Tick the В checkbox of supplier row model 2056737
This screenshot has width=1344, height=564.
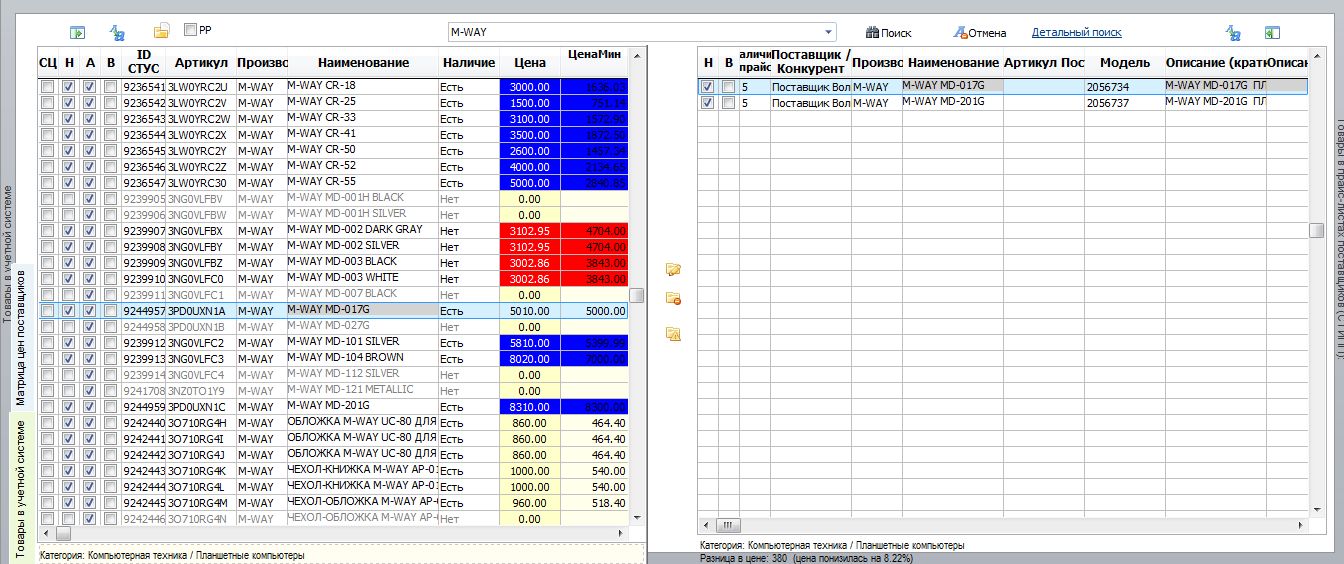[728, 103]
